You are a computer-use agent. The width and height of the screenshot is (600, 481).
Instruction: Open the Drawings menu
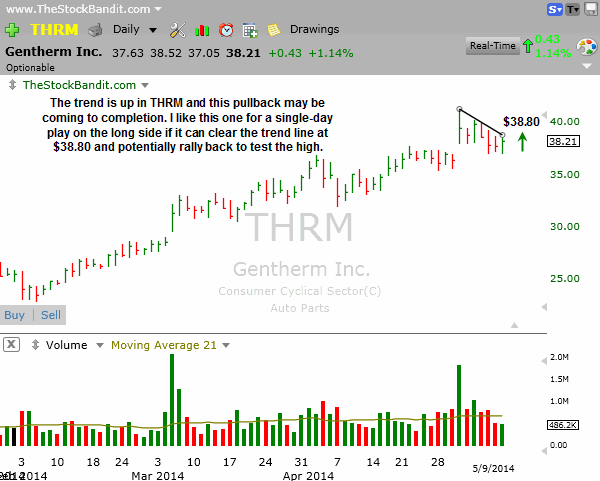(314, 29)
